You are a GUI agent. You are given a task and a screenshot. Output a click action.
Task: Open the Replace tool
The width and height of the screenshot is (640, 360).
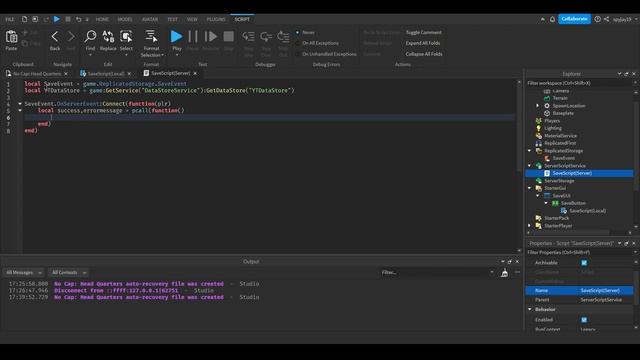point(108,36)
